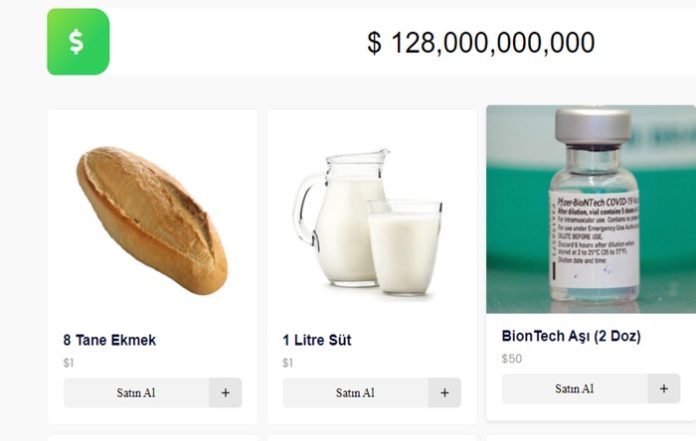Image resolution: width=696 pixels, height=441 pixels.
Task: Click the $128,000,000,000 balance amount
Action: point(481,43)
